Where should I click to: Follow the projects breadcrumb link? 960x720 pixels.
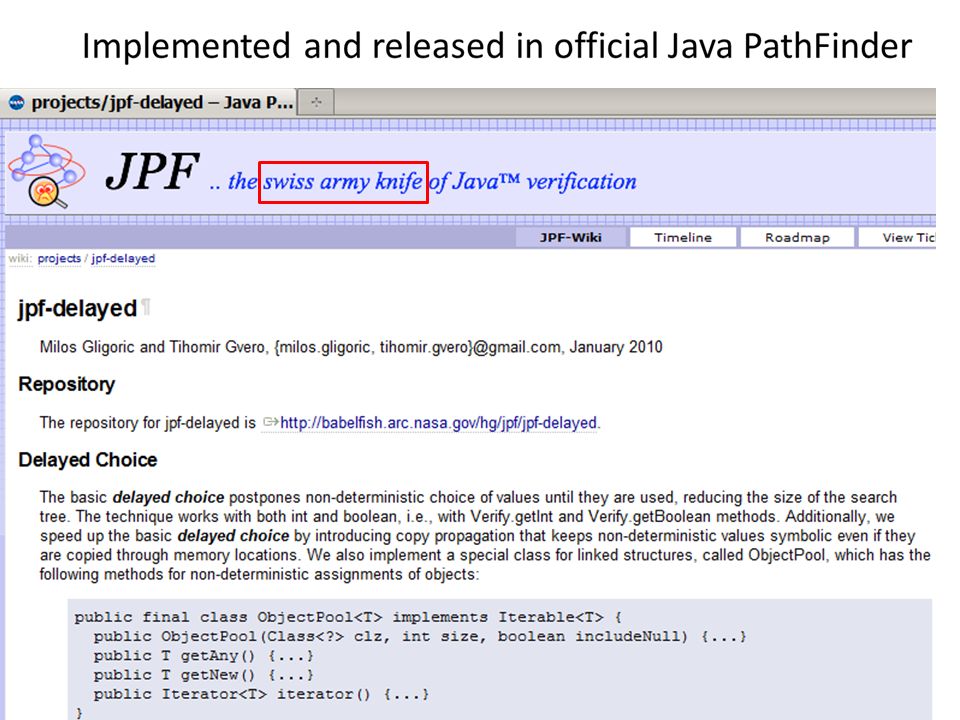click(x=59, y=258)
